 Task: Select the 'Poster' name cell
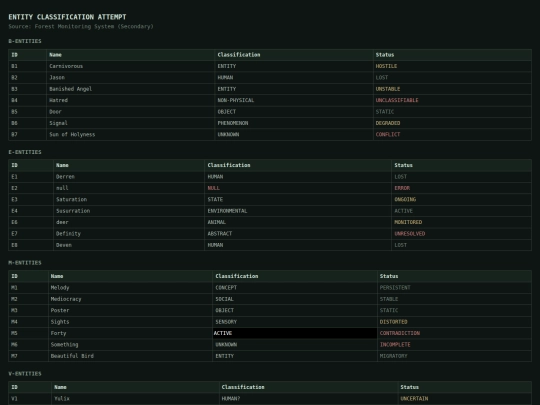[x=130, y=310]
